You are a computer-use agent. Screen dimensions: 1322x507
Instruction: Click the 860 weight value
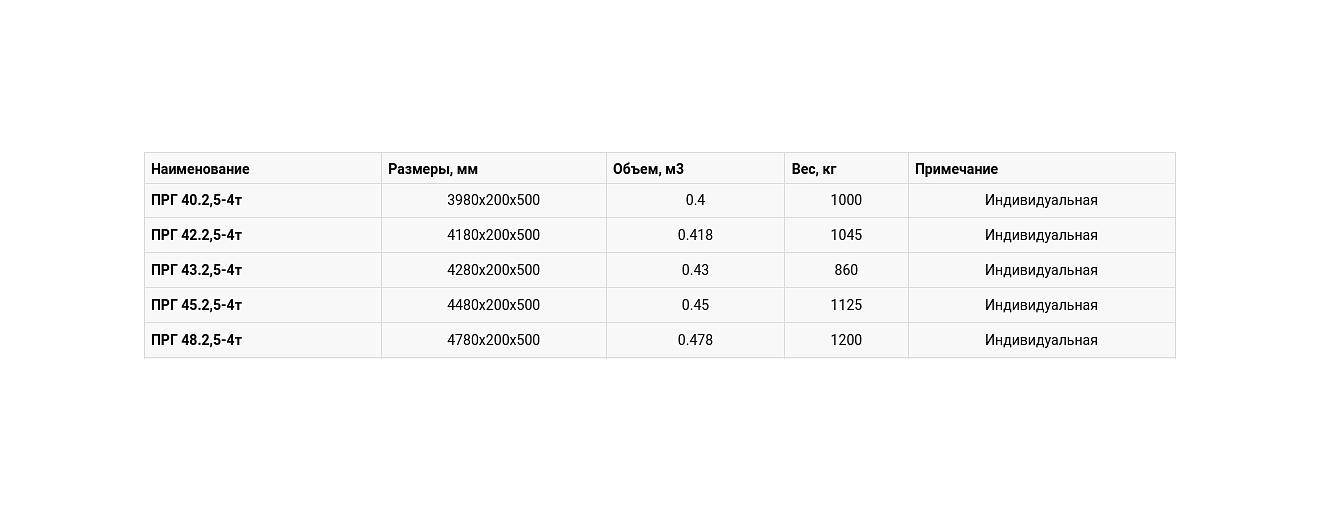pos(846,270)
